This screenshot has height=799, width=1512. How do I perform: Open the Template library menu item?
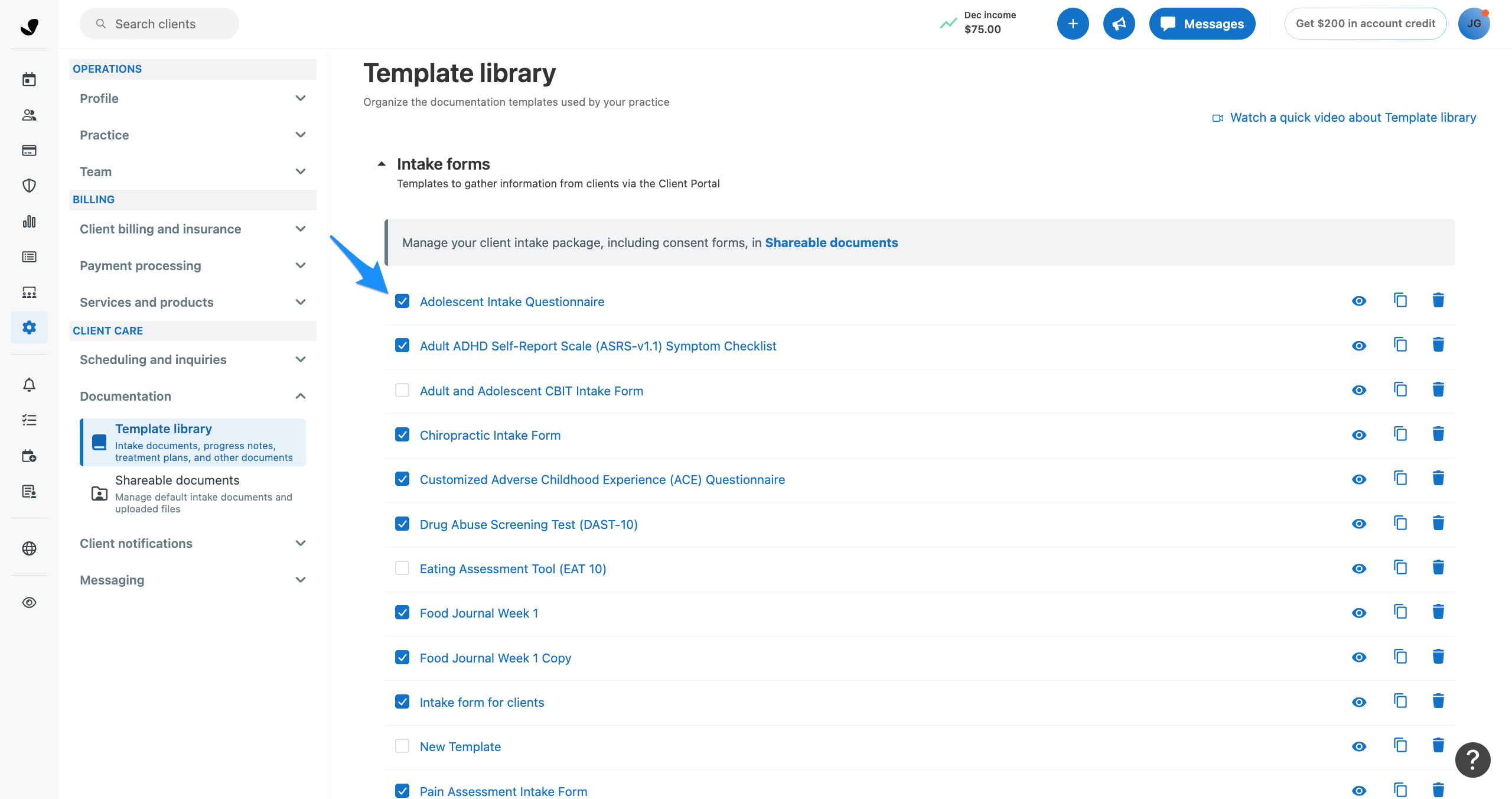coord(164,428)
